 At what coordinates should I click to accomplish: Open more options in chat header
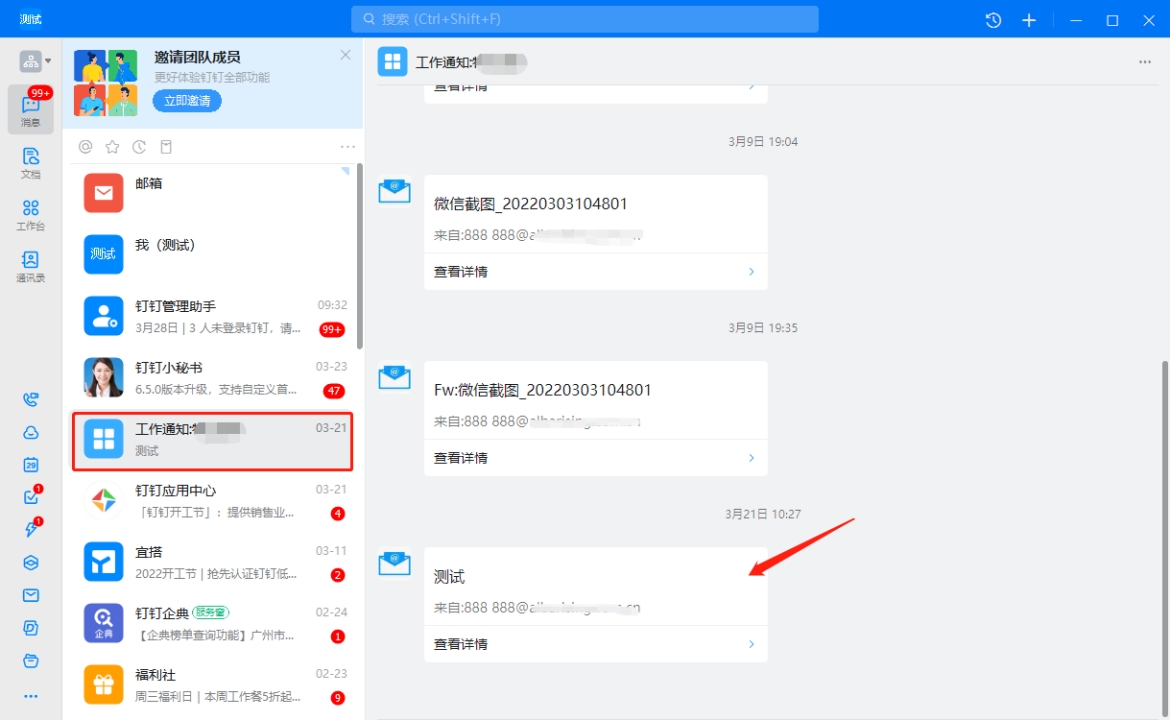click(1145, 62)
